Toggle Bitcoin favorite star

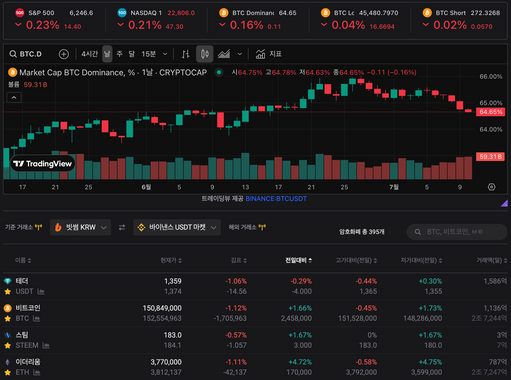click(x=7, y=318)
